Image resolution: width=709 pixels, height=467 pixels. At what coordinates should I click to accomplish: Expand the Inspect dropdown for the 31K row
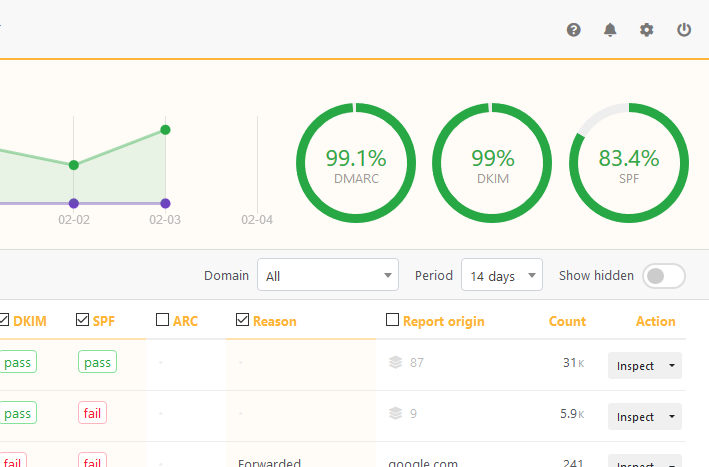pos(671,366)
